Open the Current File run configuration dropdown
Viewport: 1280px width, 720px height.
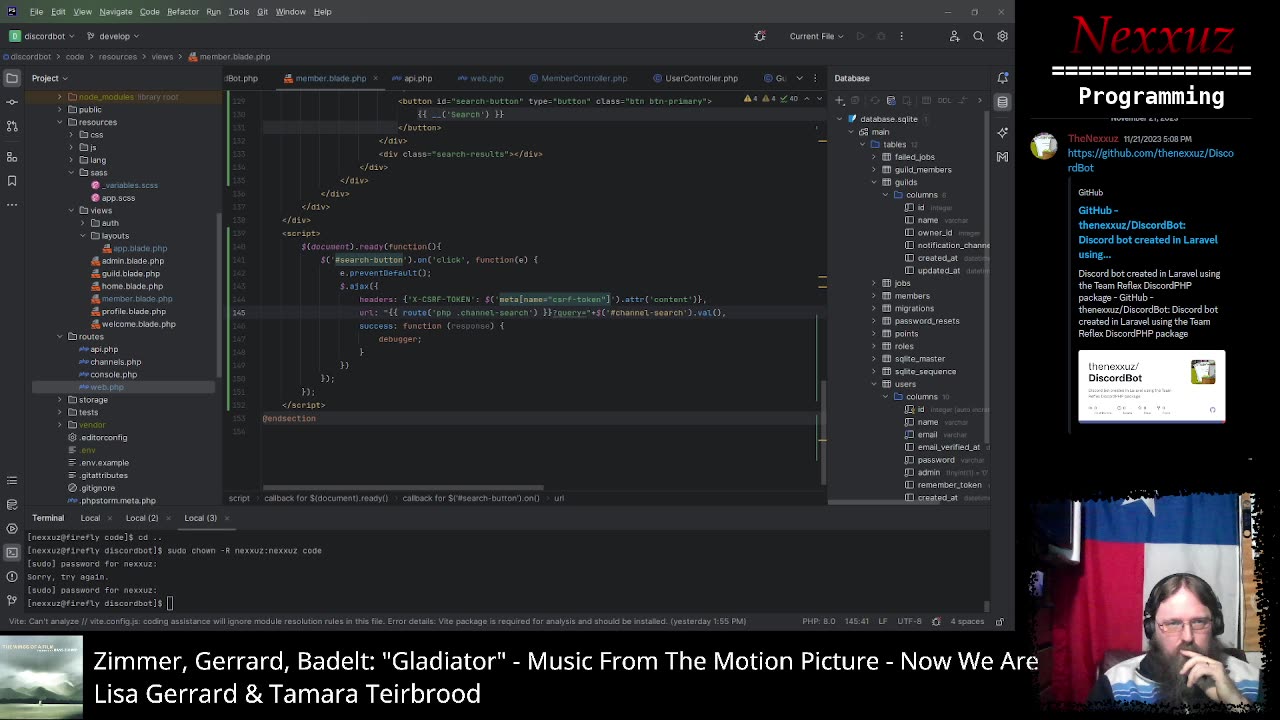pyautogui.click(x=816, y=36)
